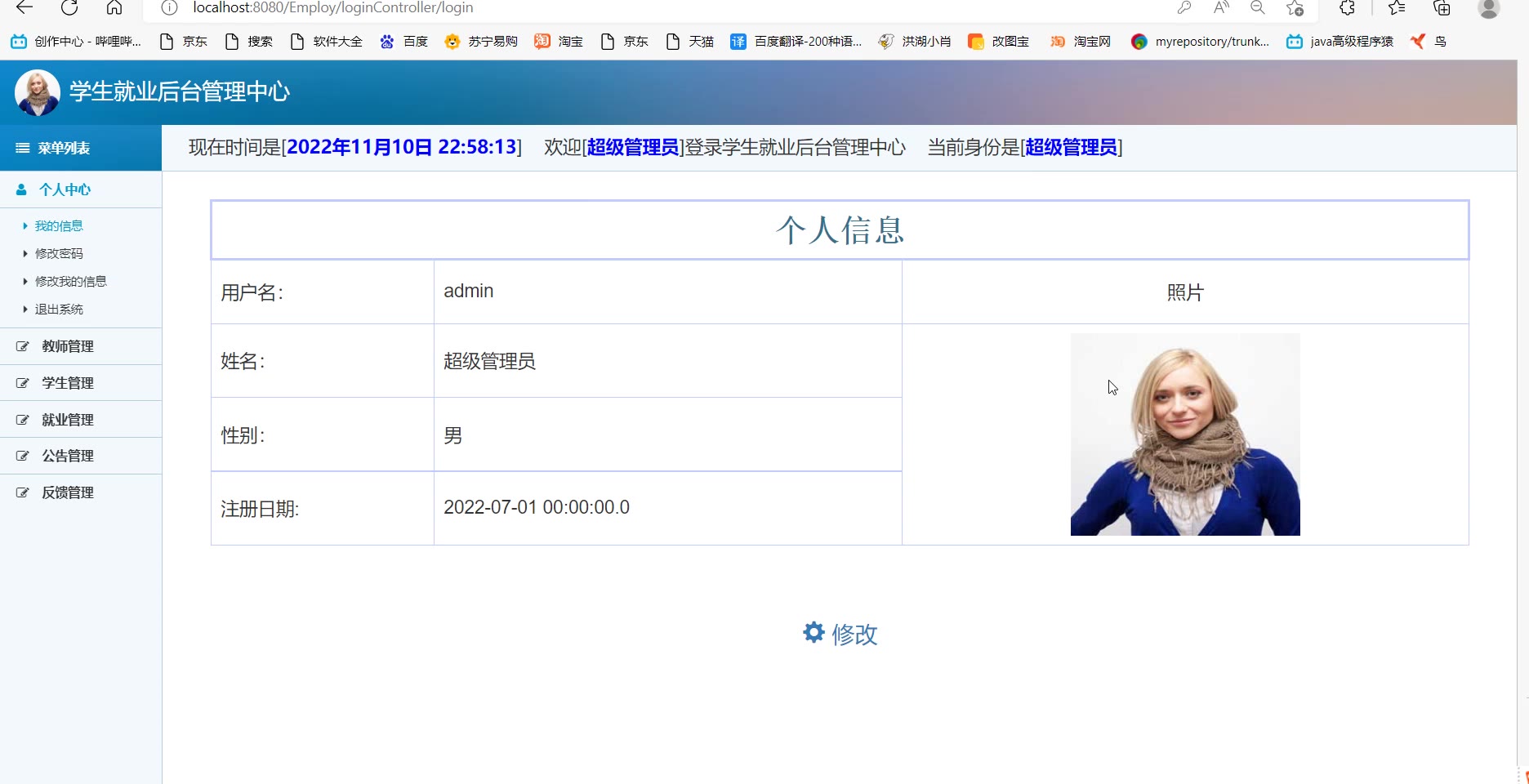The width and height of the screenshot is (1529, 784).
Task: Go to browser home page icon
Action: click(x=114, y=7)
